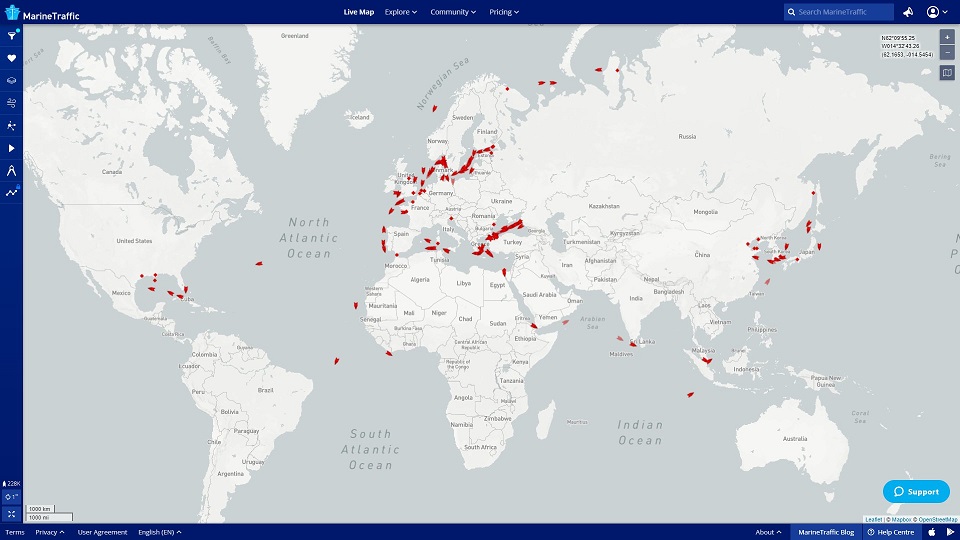Open the weather wind layer icon
The width and height of the screenshot is (960, 540).
tap(11, 103)
